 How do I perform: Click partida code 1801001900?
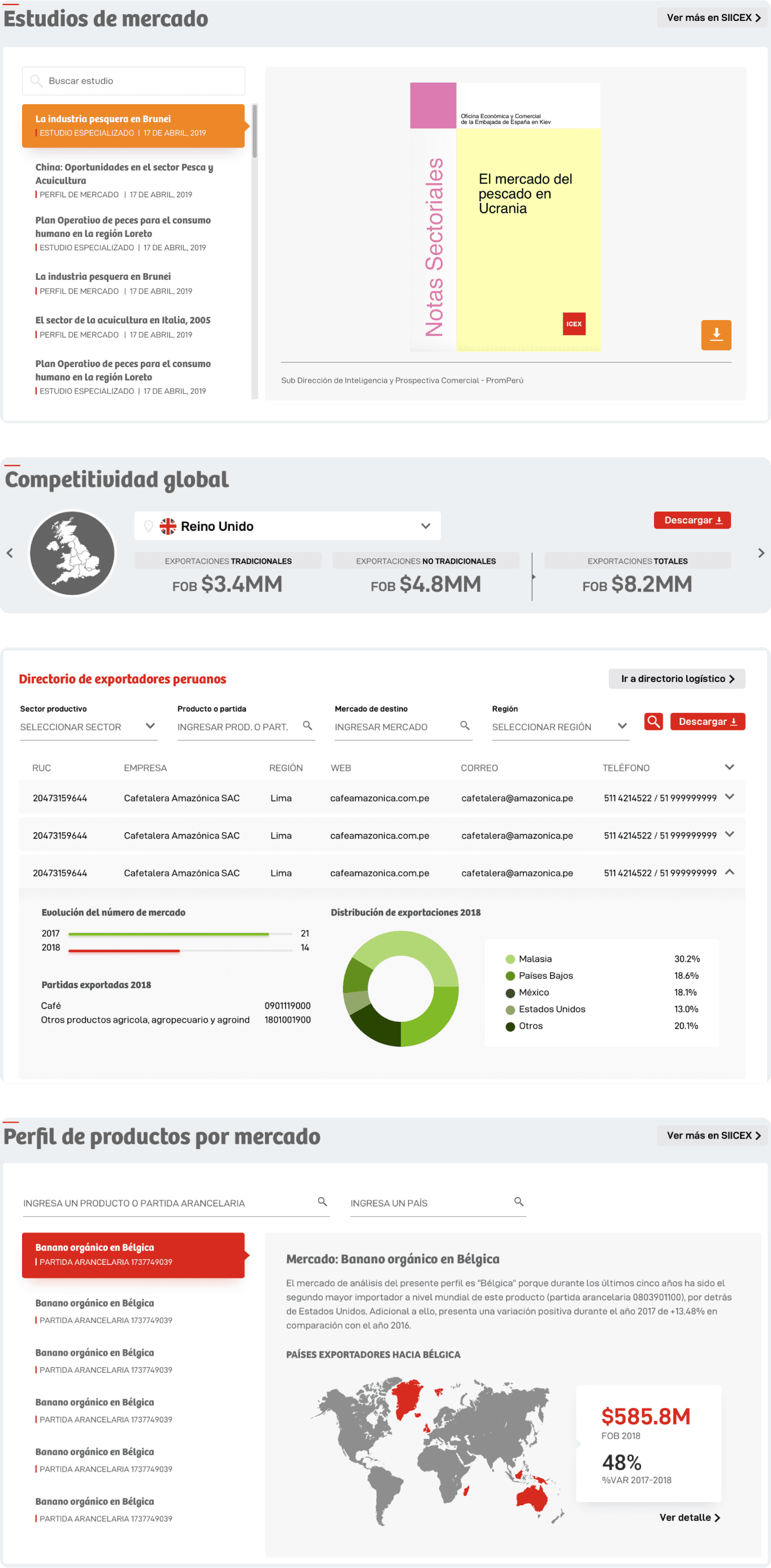click(x=287, y=1020)
